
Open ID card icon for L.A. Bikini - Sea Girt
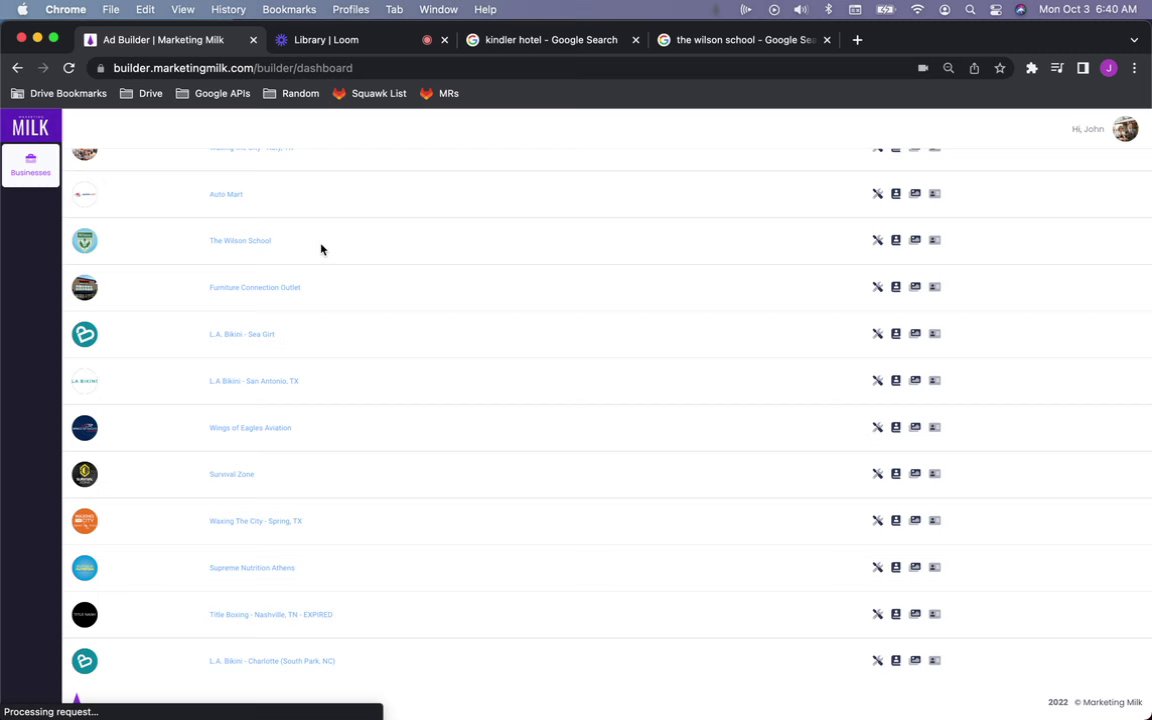pyautogui.click(x=935, y=334)
